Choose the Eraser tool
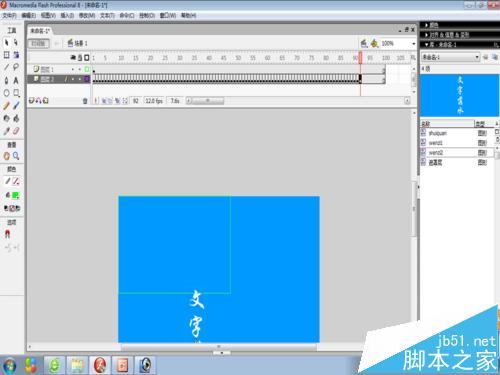 pyautogui.click(x=16, y=131)
